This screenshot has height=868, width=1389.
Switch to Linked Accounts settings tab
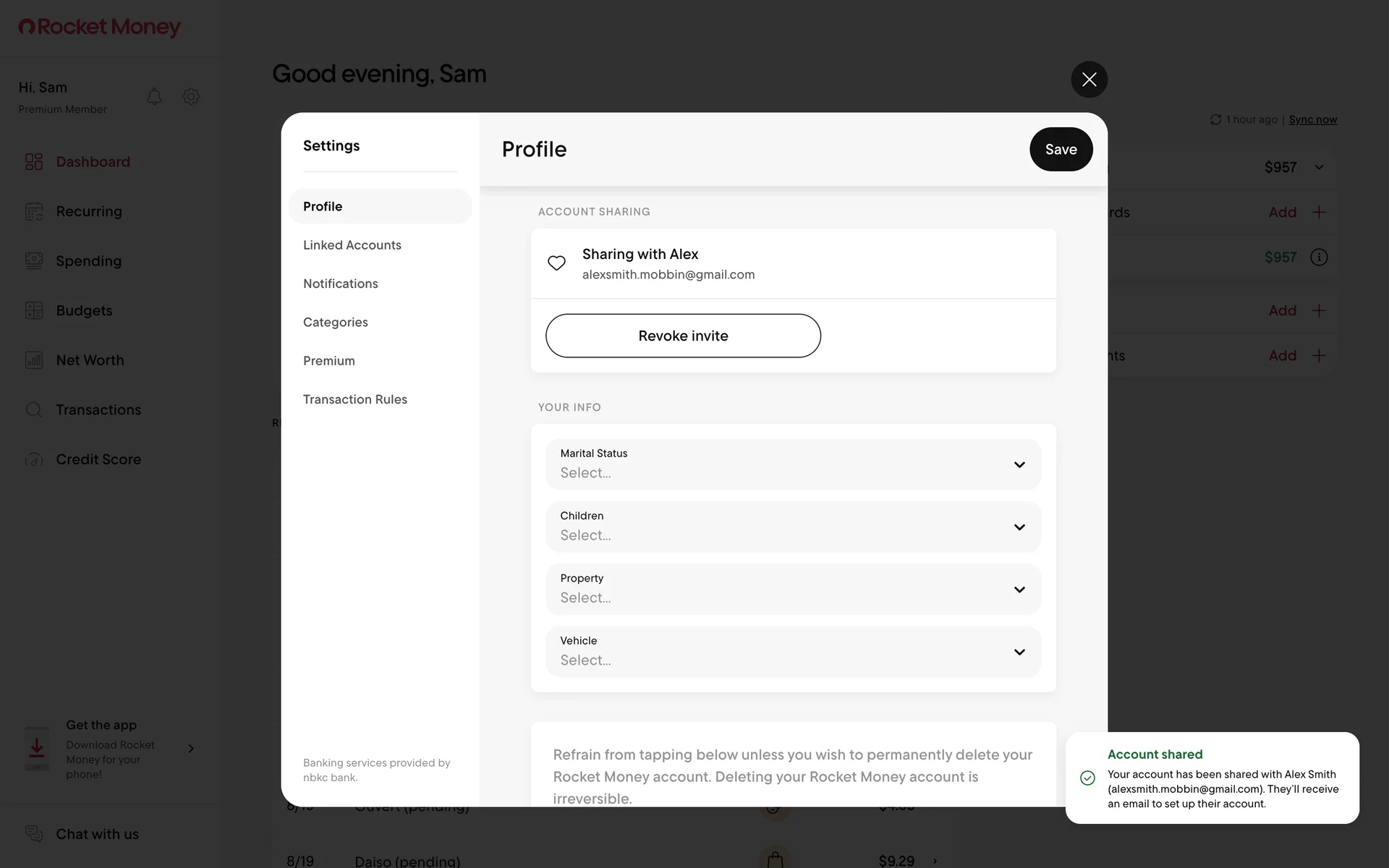click(352, 245)
